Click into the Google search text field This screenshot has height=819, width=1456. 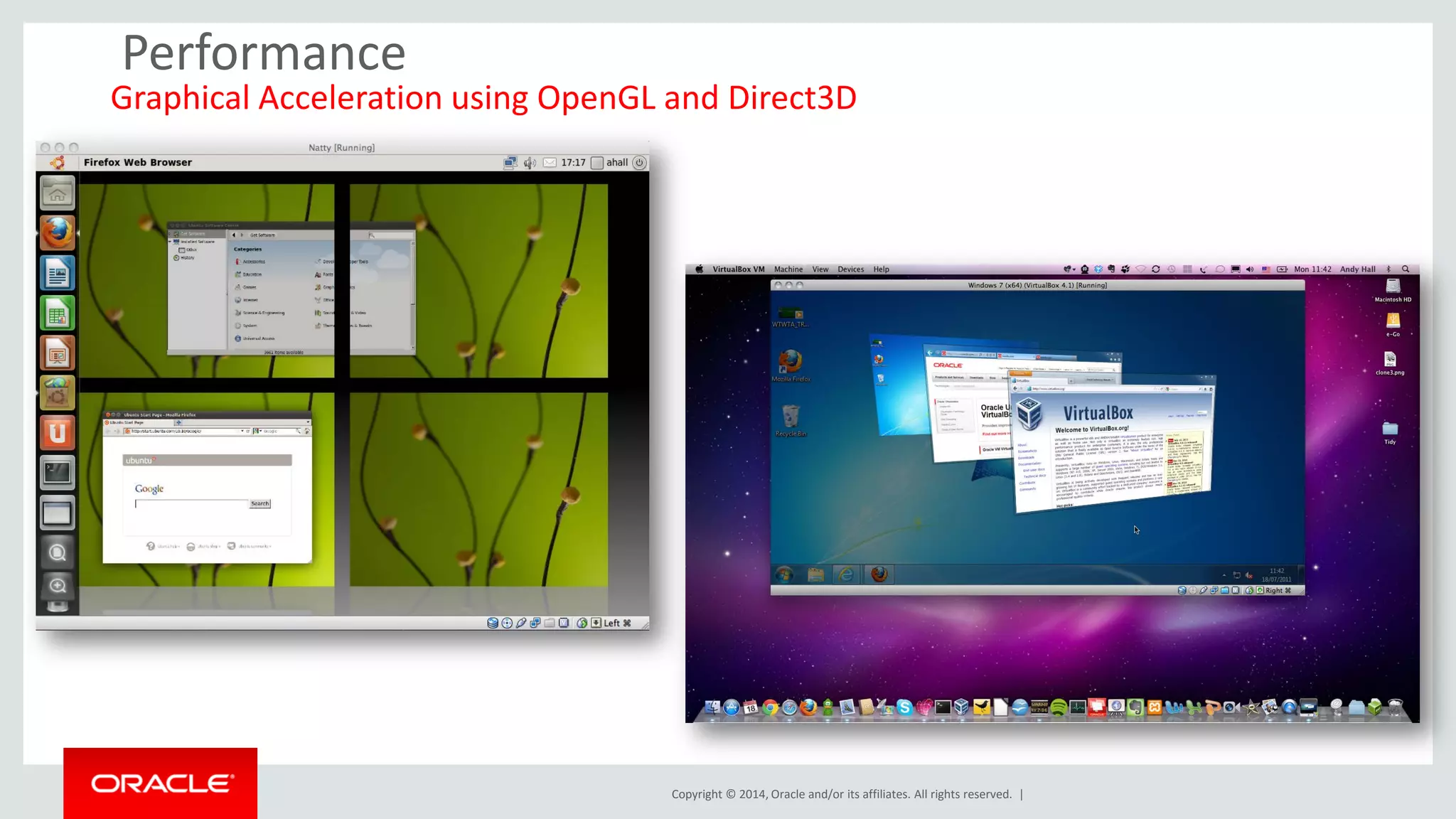tap(191, 504)
